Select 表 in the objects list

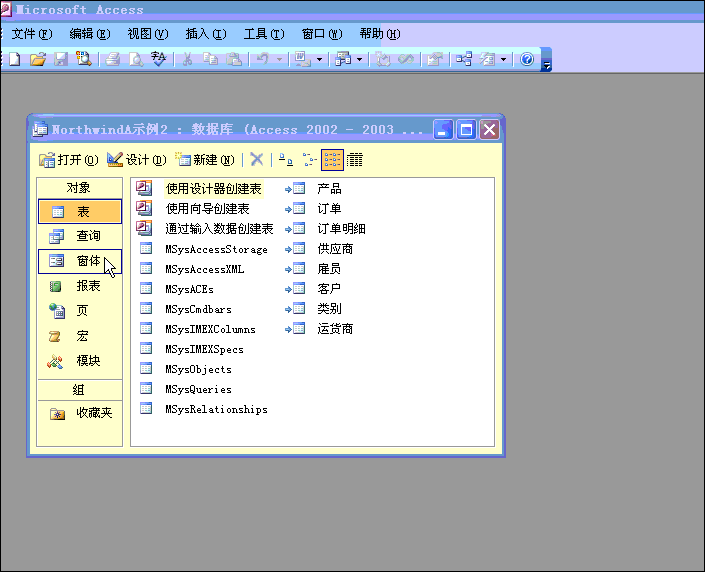coord(80,211)
